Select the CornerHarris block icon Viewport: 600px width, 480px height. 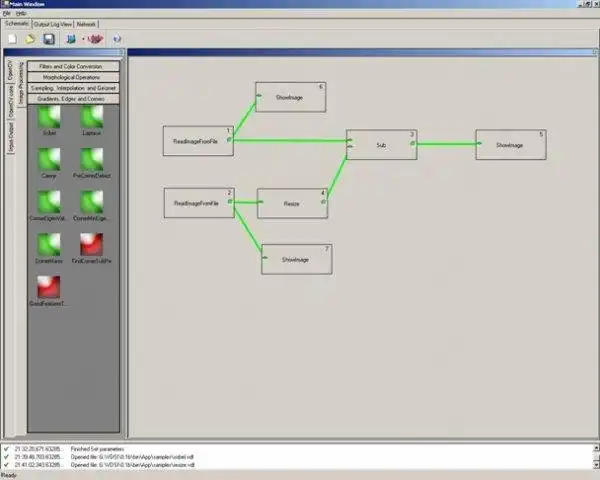(x=49, y=245)
